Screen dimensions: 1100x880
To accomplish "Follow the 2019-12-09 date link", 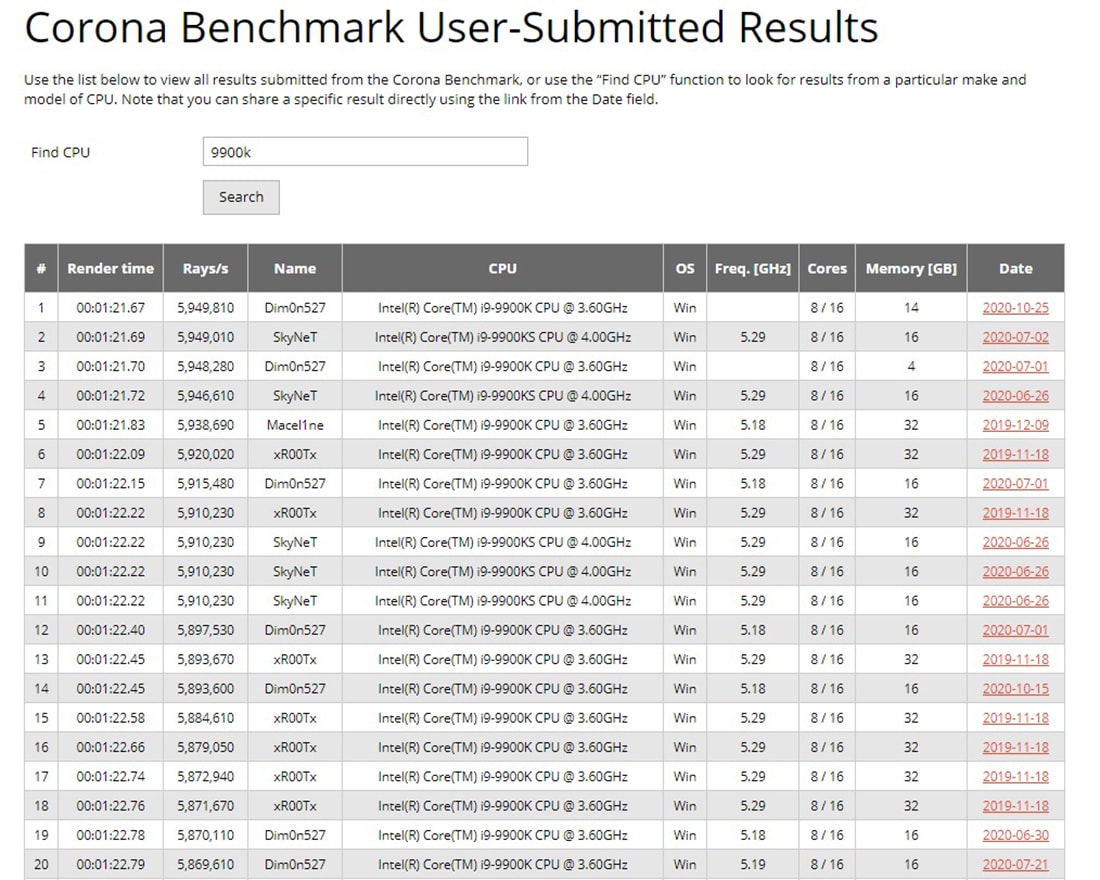I will point(1015,425).
